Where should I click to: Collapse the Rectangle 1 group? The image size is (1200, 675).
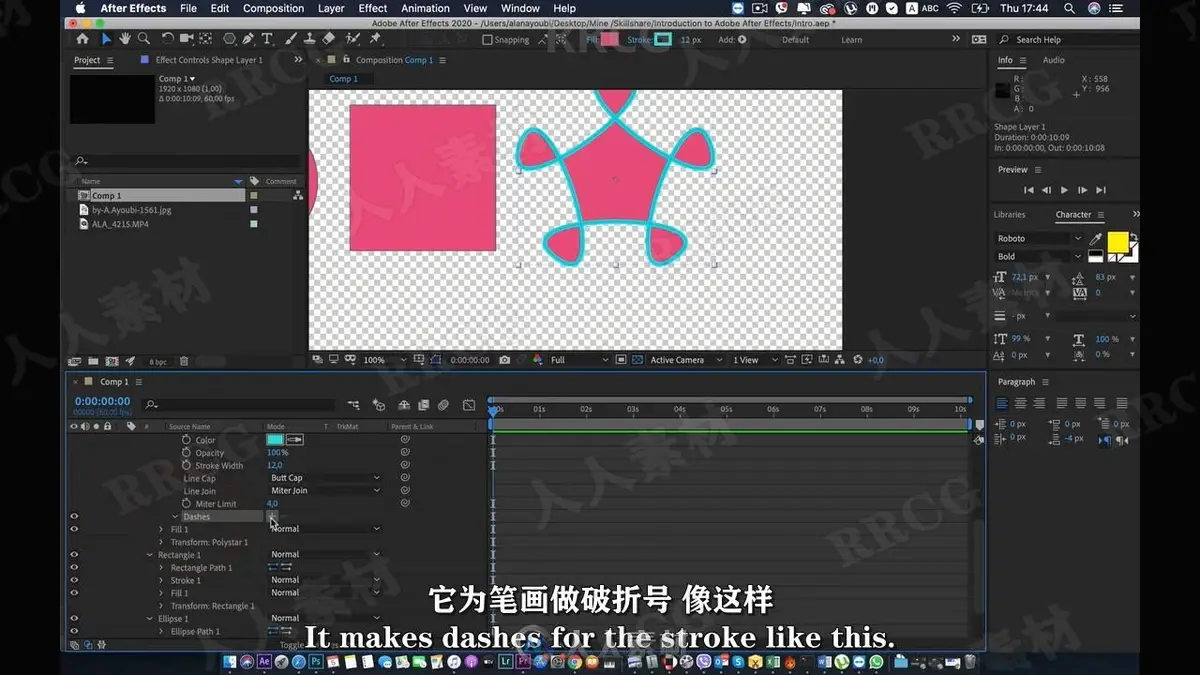150,555
